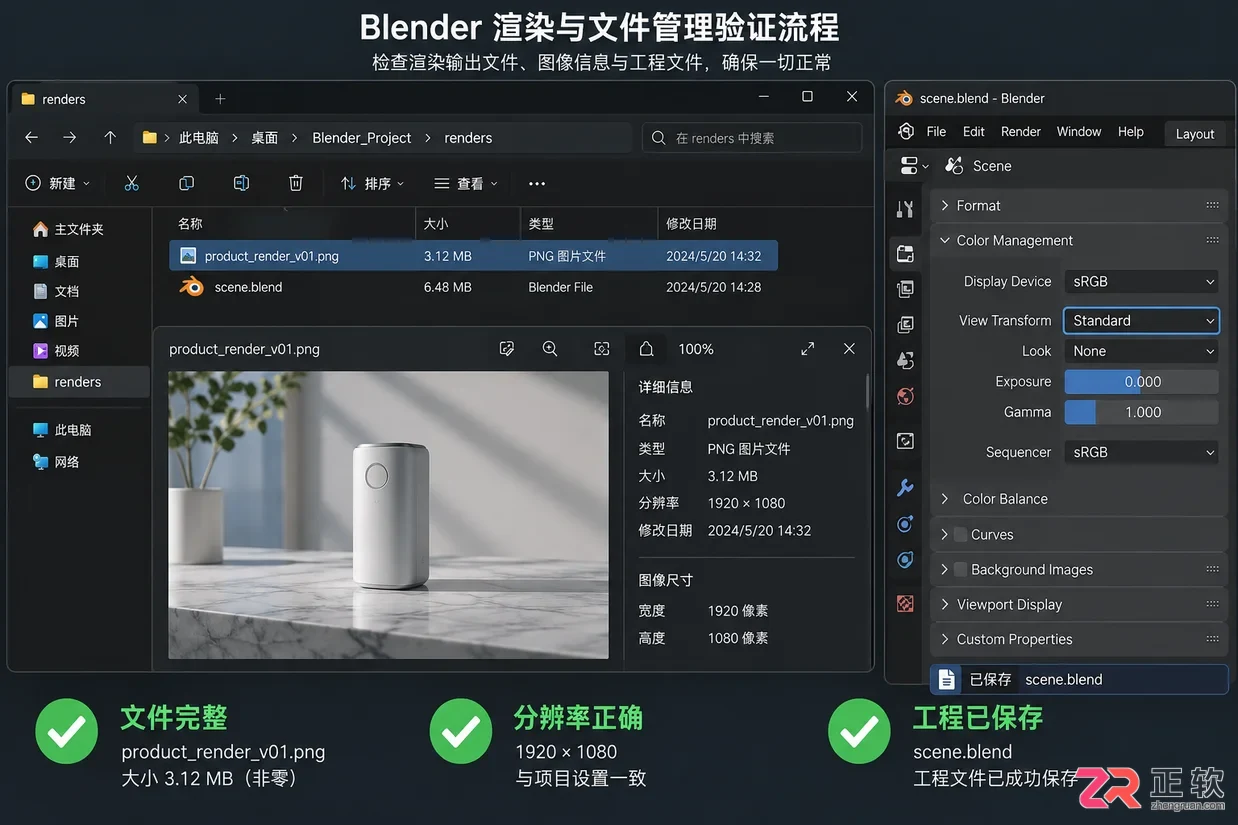Expand the preview pane to full size
1238x825 pixels.
(x=808, y=349)
